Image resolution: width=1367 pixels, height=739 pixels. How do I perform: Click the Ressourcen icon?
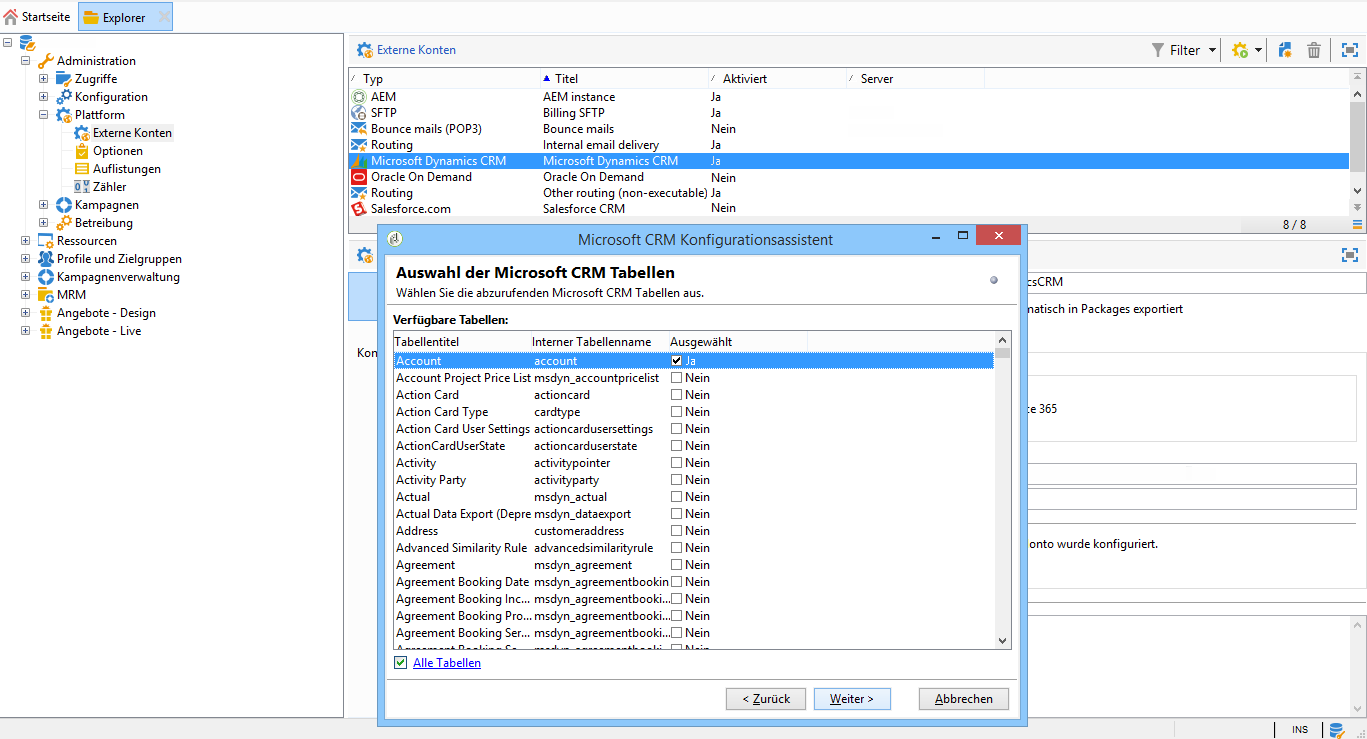click(x=45, y=241)
